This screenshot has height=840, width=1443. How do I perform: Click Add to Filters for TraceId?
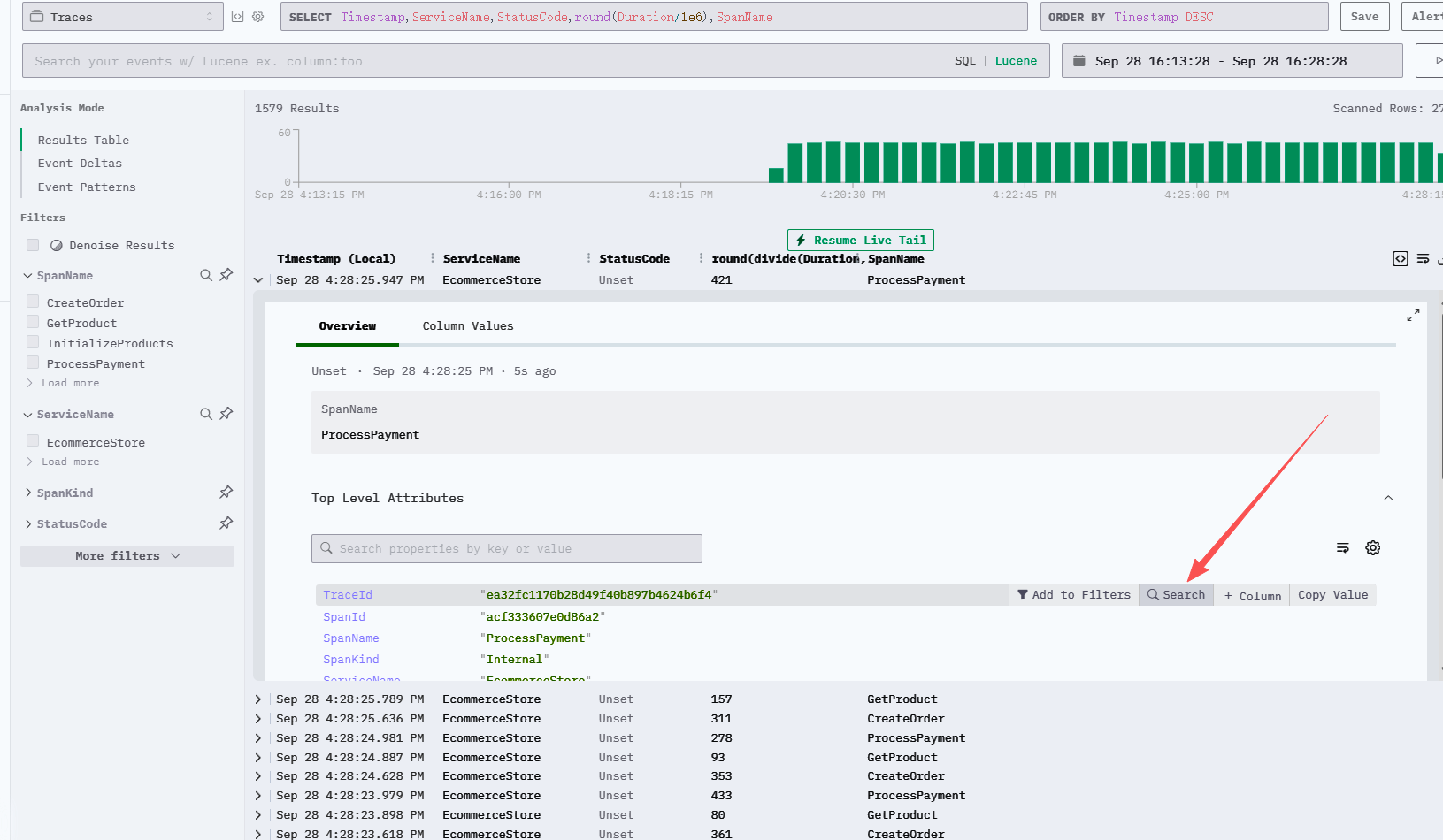(x=1073, y=595)
